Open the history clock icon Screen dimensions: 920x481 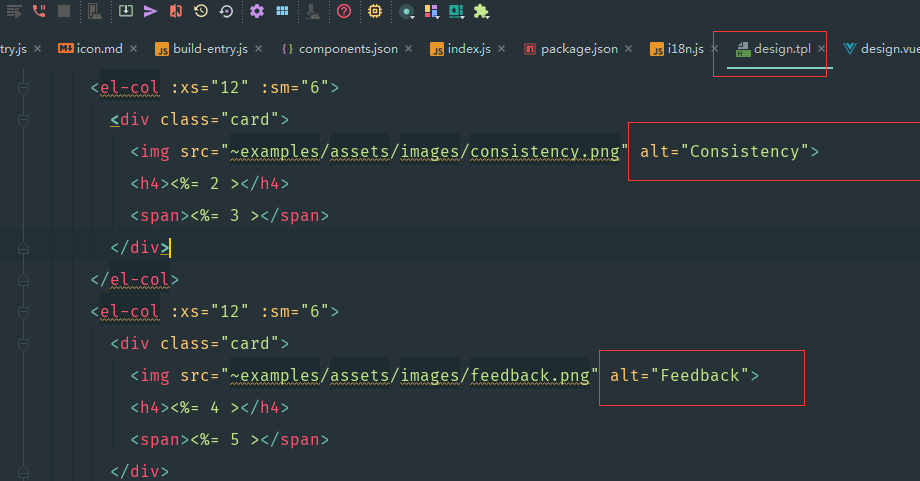click(x=201, y=11)
